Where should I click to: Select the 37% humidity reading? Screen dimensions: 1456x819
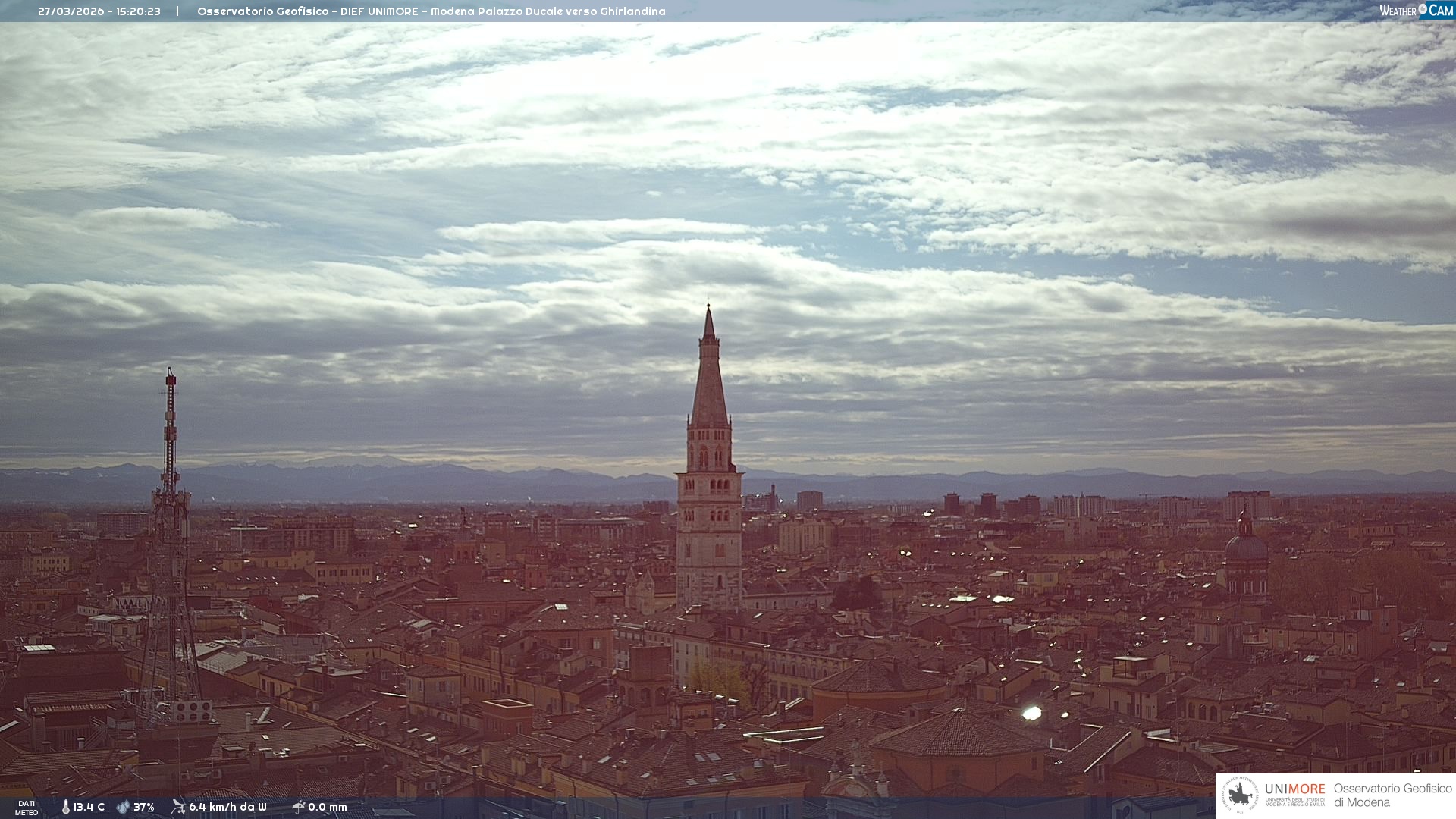click(144, 807)
